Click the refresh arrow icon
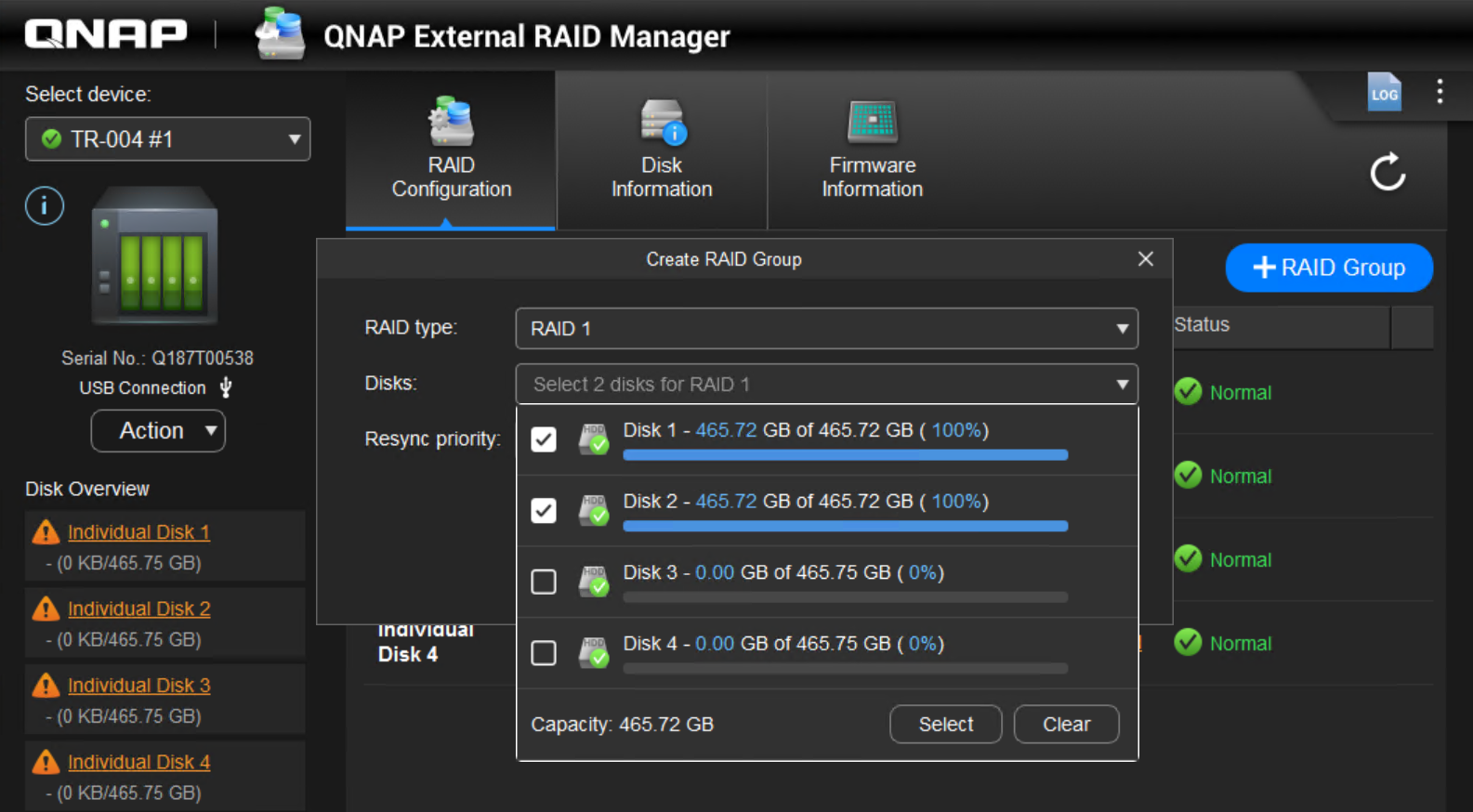Screen dimensions: 1473x812 click(x=1388, y=172)
